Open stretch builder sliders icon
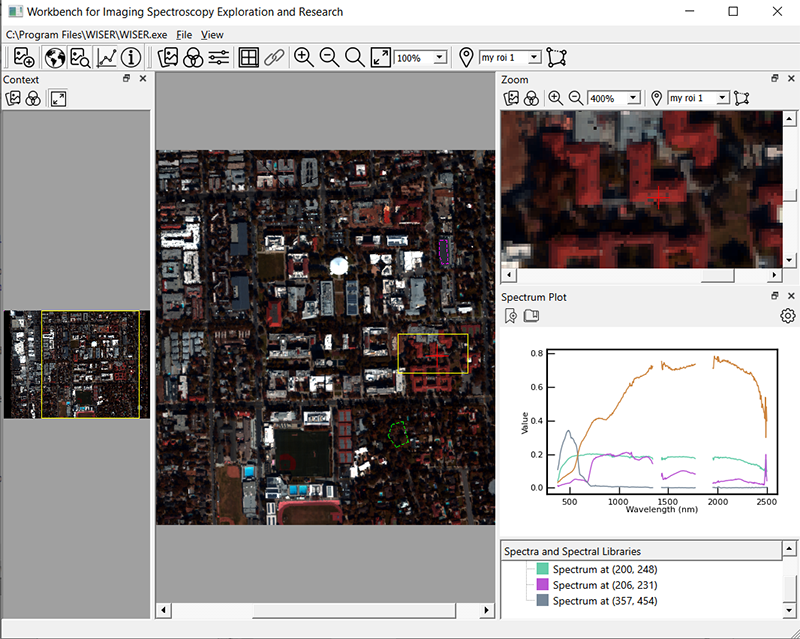Image resolution: width=800 pixels, height=639 pixels. [219, 57]
